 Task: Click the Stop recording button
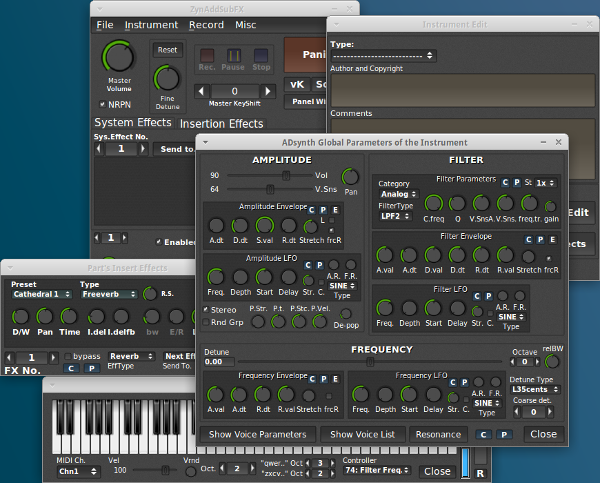(261, 56)
